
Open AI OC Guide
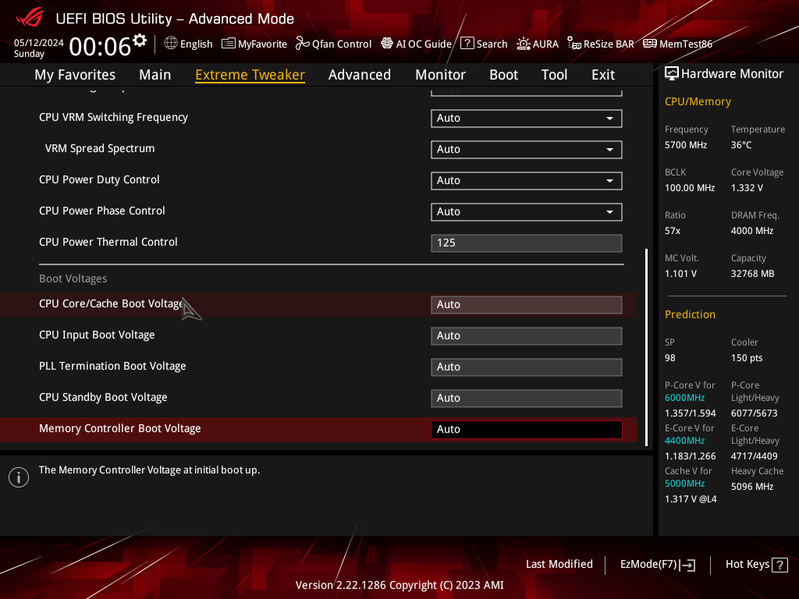click(416, 44)
